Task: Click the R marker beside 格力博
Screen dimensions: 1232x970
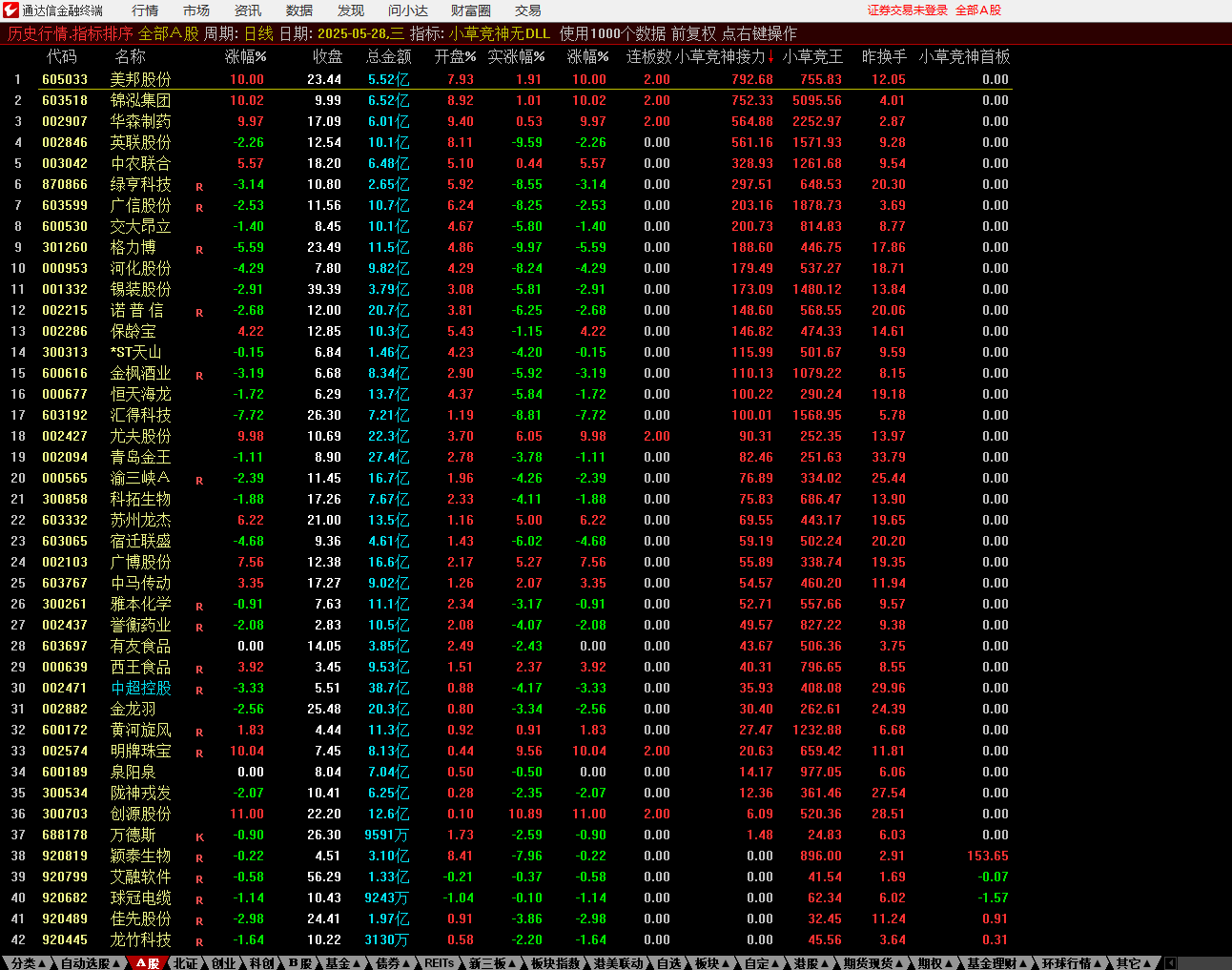Action: point(199,250)
